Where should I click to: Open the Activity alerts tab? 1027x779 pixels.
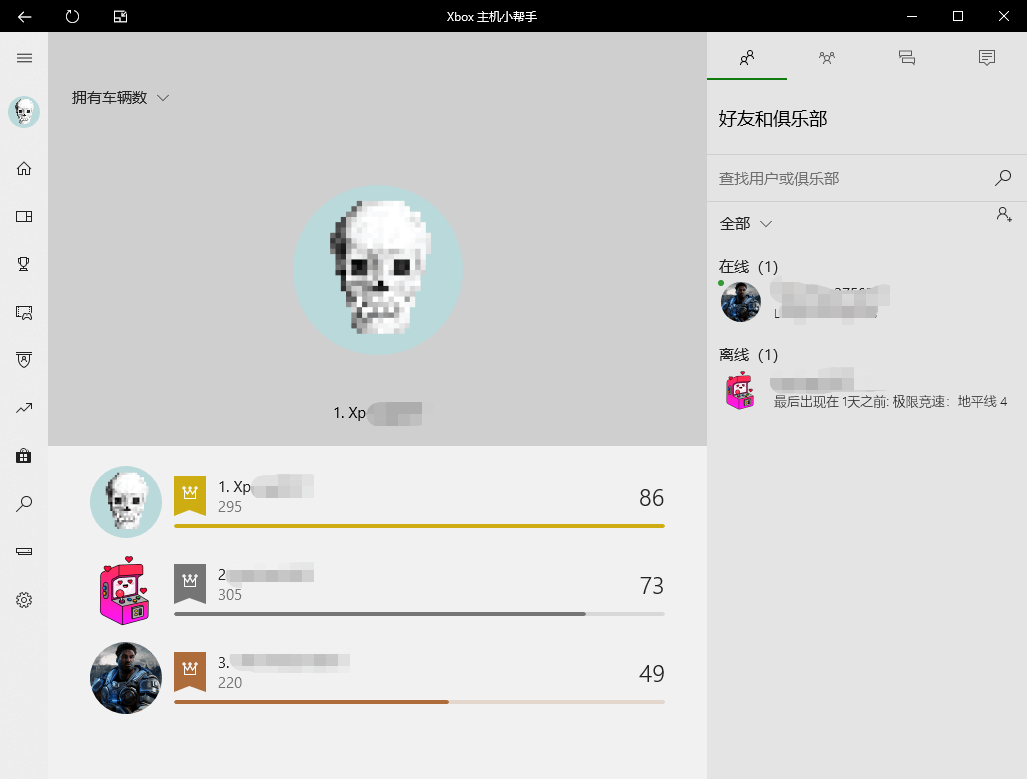986,58
